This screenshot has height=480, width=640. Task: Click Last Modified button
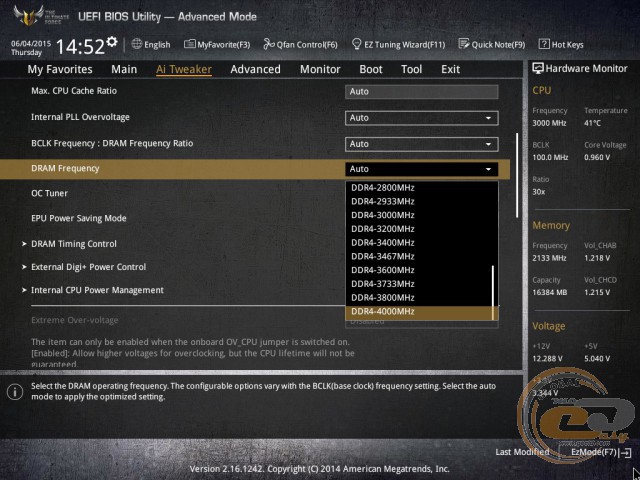pyautogui.click(x=522, y=452)
